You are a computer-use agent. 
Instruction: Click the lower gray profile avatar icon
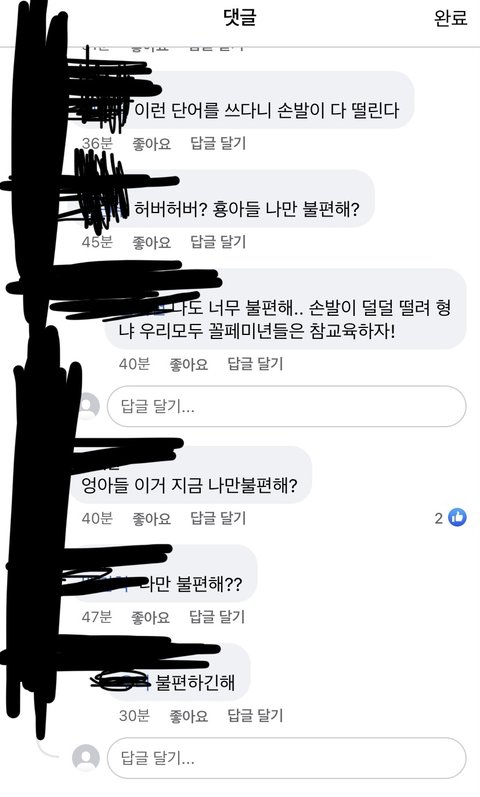[86, 757]
